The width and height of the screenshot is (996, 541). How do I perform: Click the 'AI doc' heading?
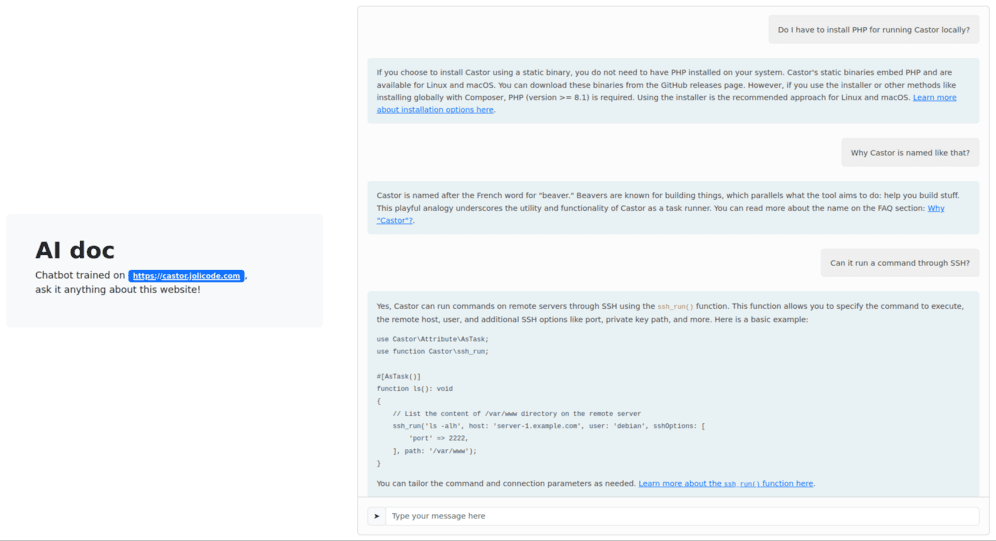[x=75, y=250]
